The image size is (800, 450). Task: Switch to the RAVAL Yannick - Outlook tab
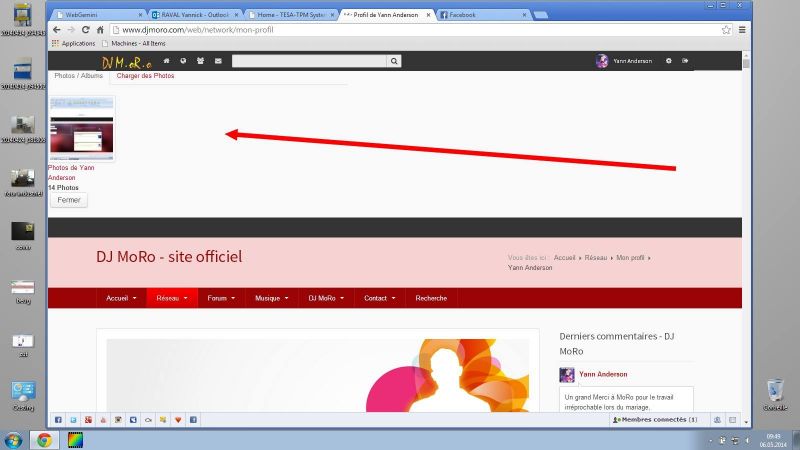(195, 15)
